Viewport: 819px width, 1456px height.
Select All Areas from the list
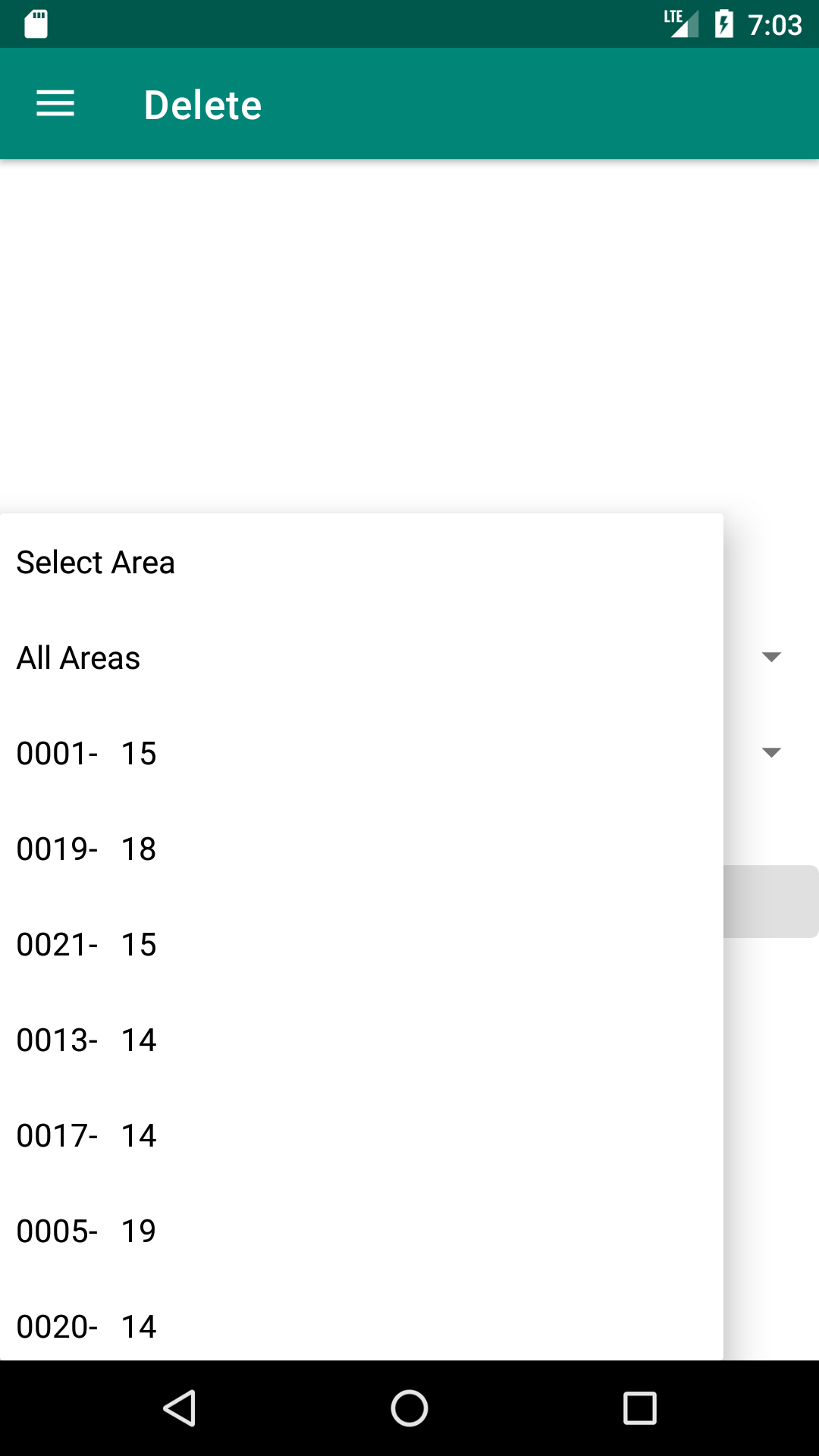pos(361,658)
